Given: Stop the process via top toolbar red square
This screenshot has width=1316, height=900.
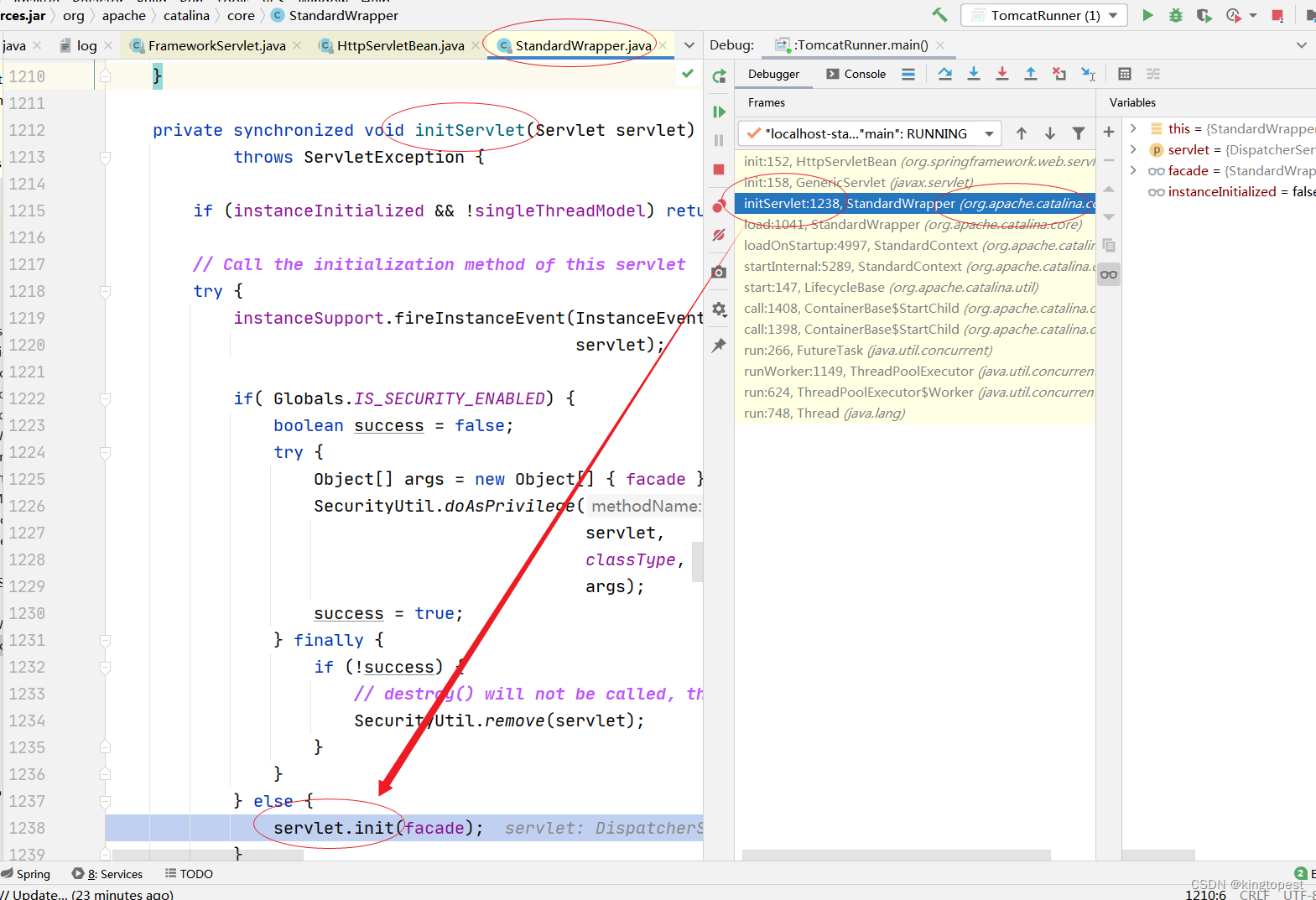Looking at the screenshot, I should click(x=1277, y=15).
